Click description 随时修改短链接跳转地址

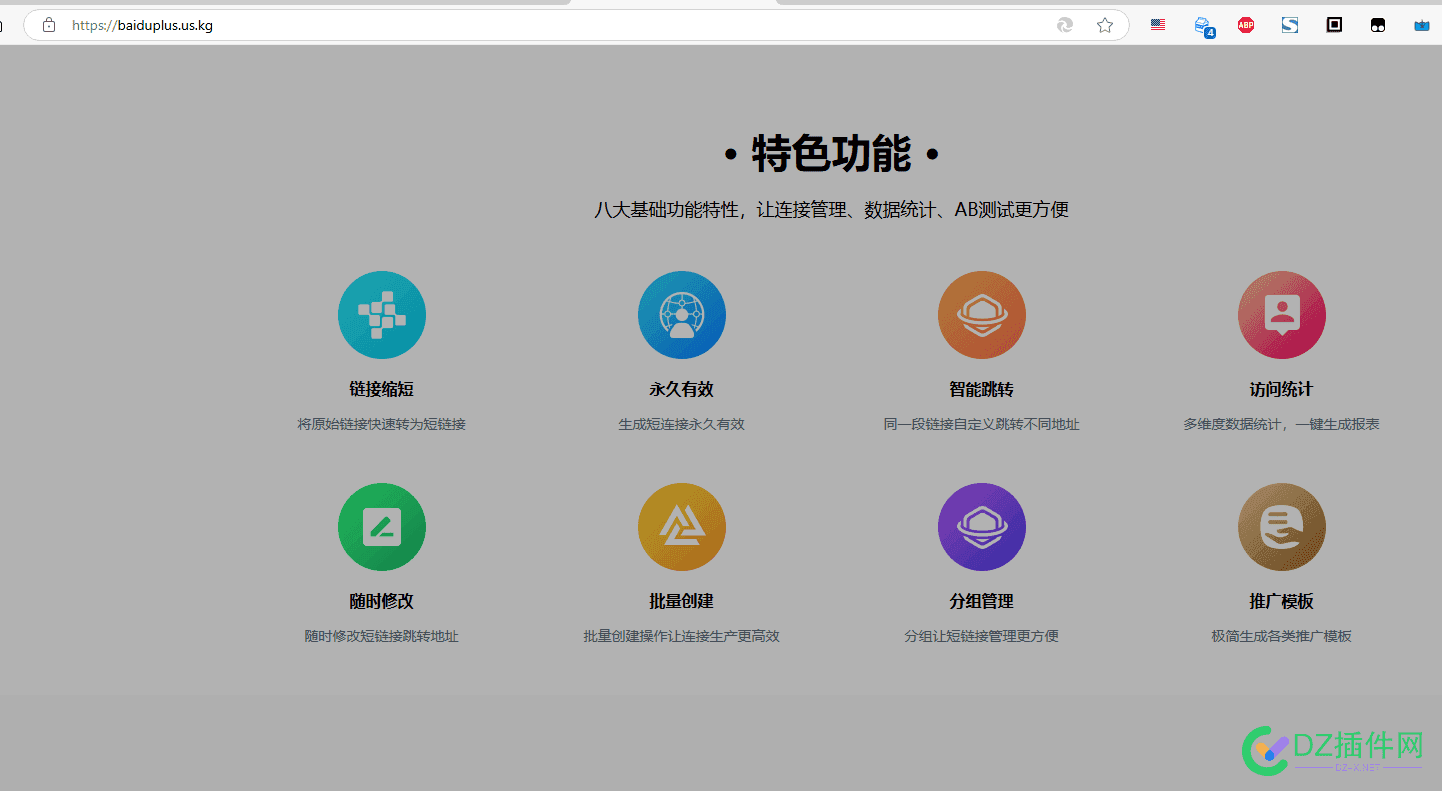[382, 636]
